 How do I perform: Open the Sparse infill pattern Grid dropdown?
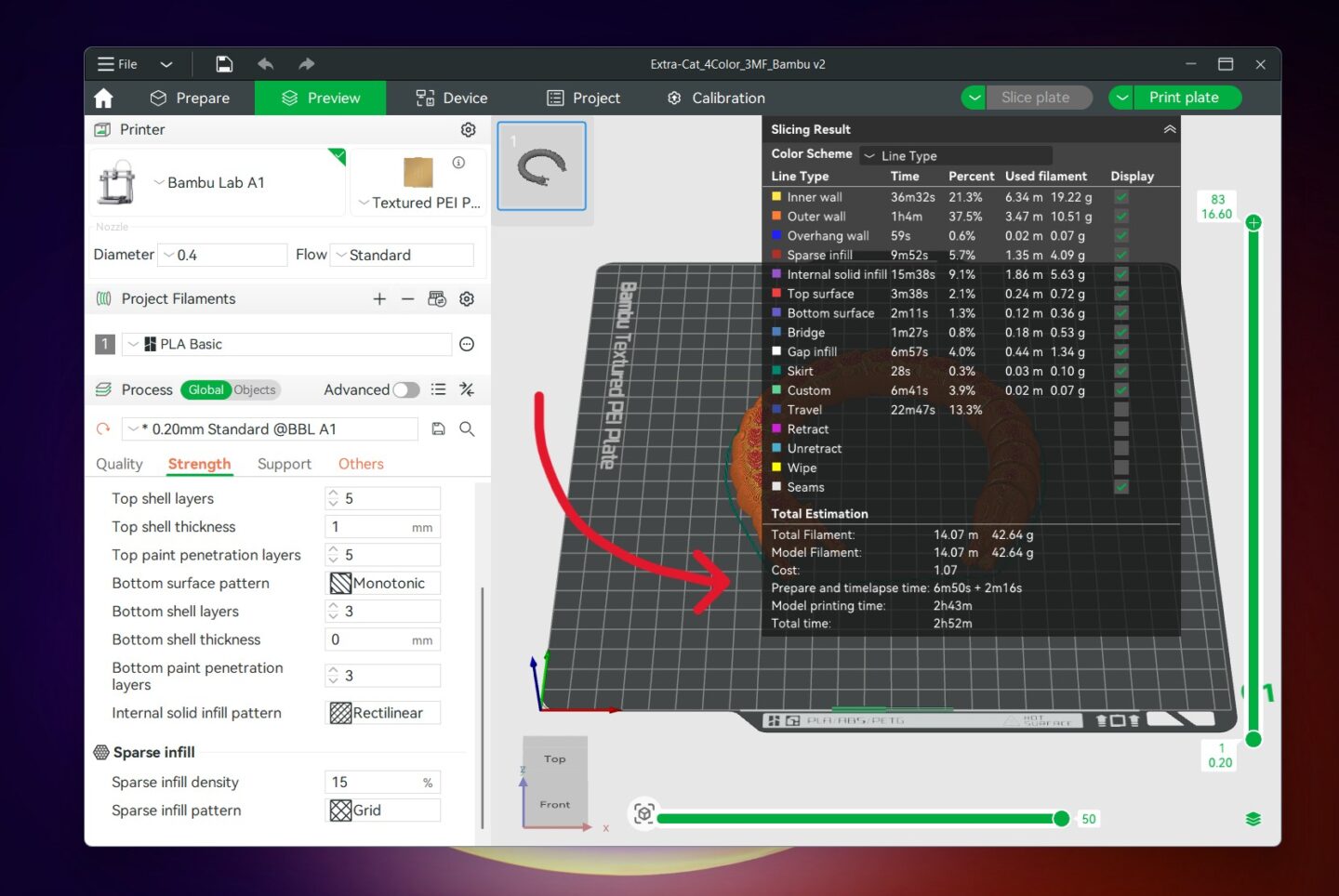point(383,810)
